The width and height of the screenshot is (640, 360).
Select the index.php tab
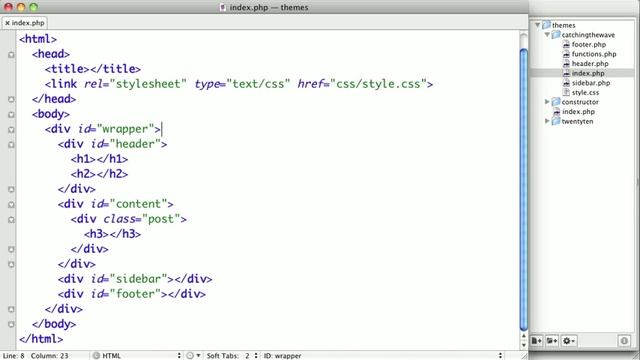coord(24,23)
